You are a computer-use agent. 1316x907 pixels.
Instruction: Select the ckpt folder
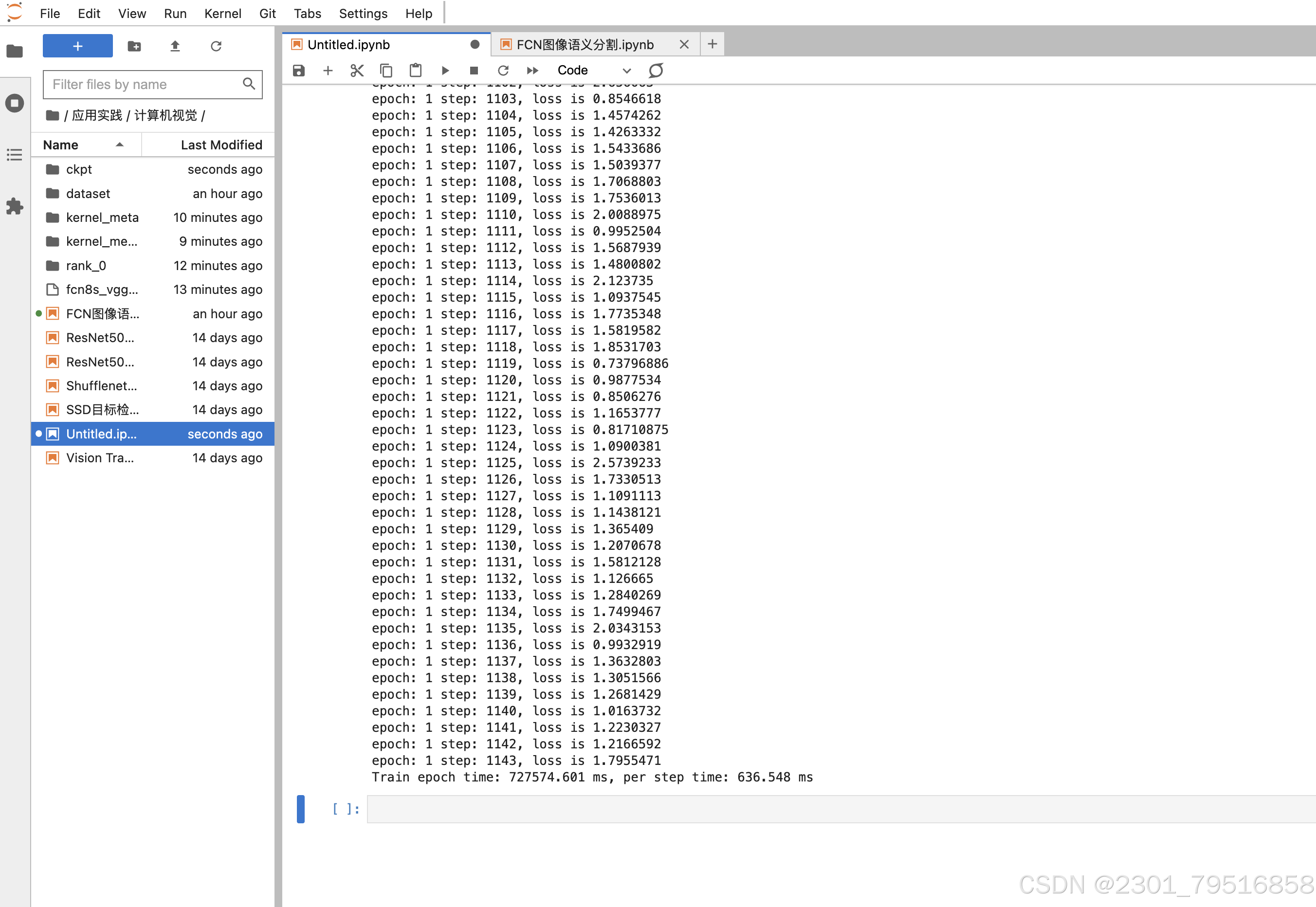[153, 169]
